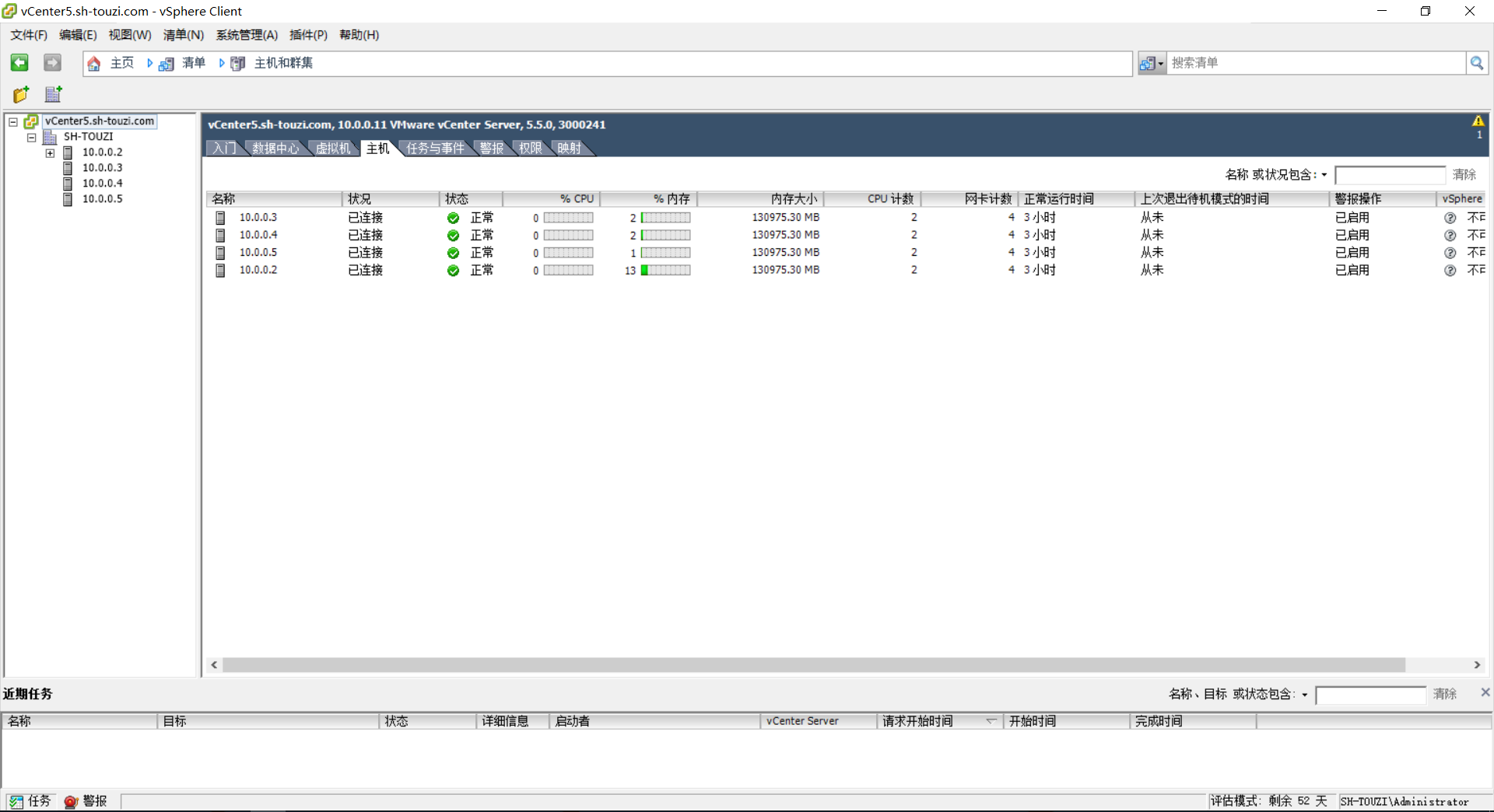Click the horizontal scrollbar thumb in host list
Screen dimensions: 1494x812
(x=814, y=665)
